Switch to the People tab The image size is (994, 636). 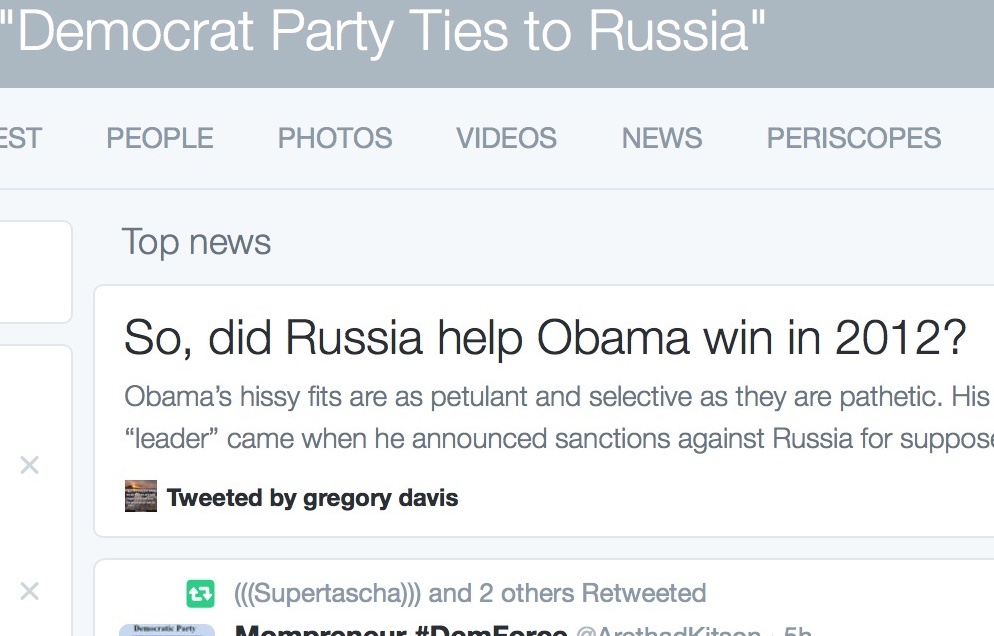[x=160, y=138]
